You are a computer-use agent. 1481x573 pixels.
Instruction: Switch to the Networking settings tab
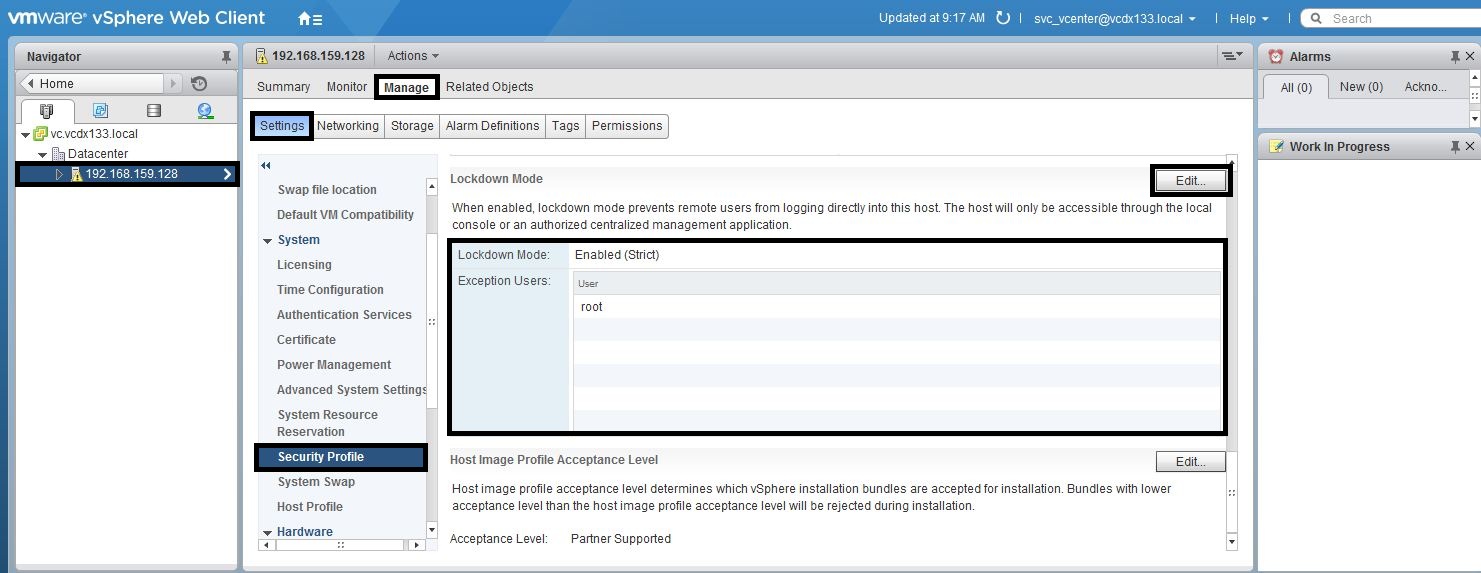[347, 126]
